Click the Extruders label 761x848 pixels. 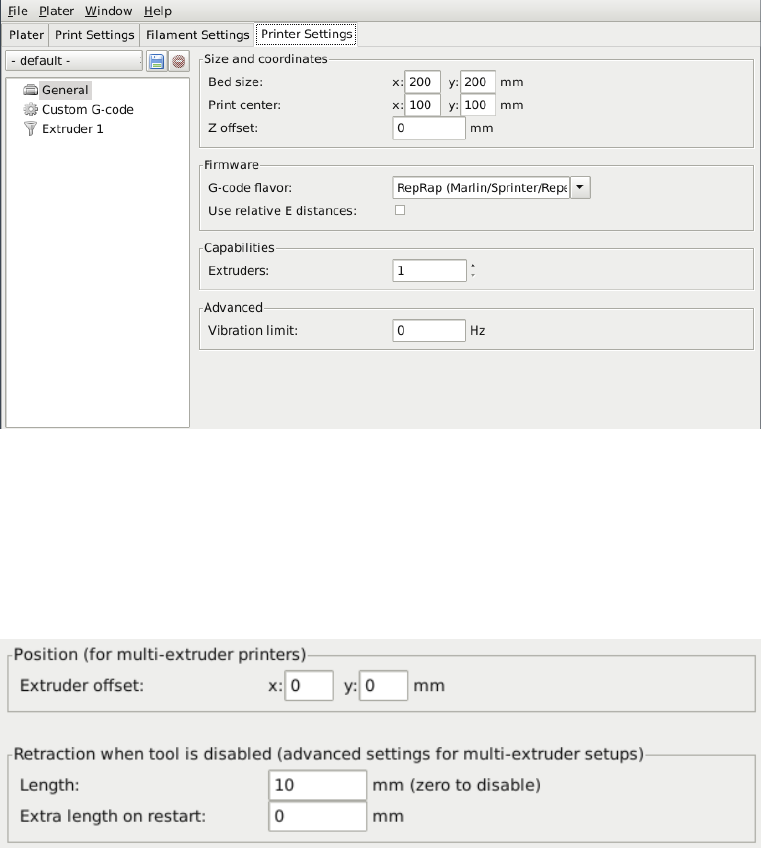click(x=238, y=270)
